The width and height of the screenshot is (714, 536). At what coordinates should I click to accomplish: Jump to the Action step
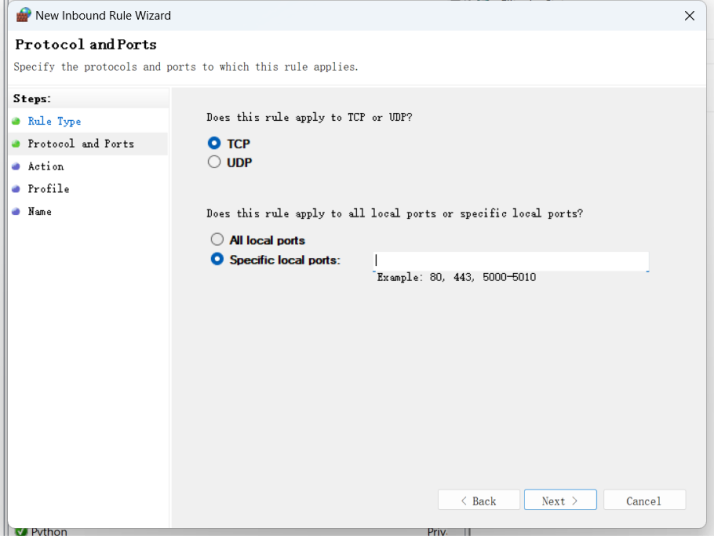(45, 167)
